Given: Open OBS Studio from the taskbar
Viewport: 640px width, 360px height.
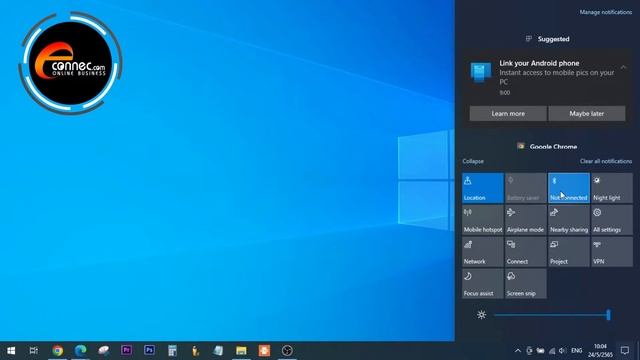Looking at the screenshot, I should [287, 351].
